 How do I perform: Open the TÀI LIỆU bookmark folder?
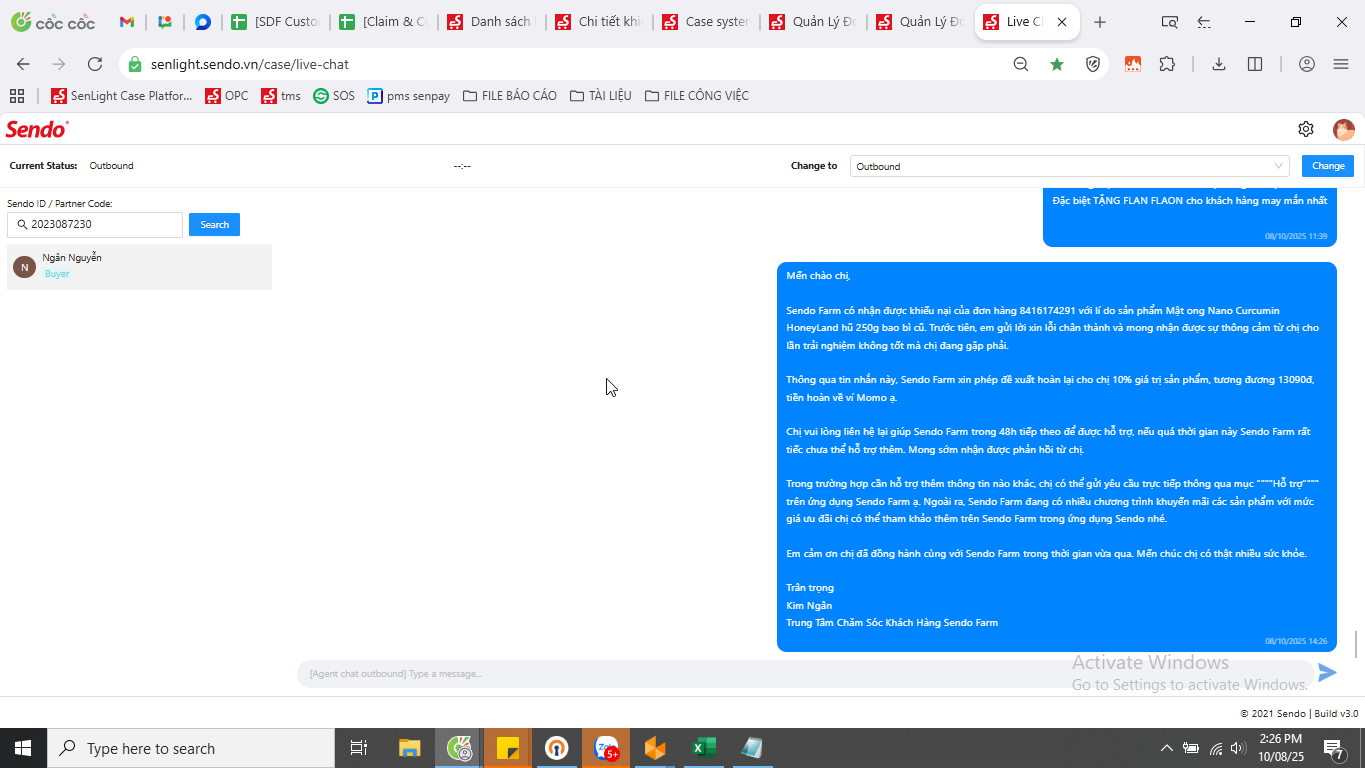[x=601, y=96]
